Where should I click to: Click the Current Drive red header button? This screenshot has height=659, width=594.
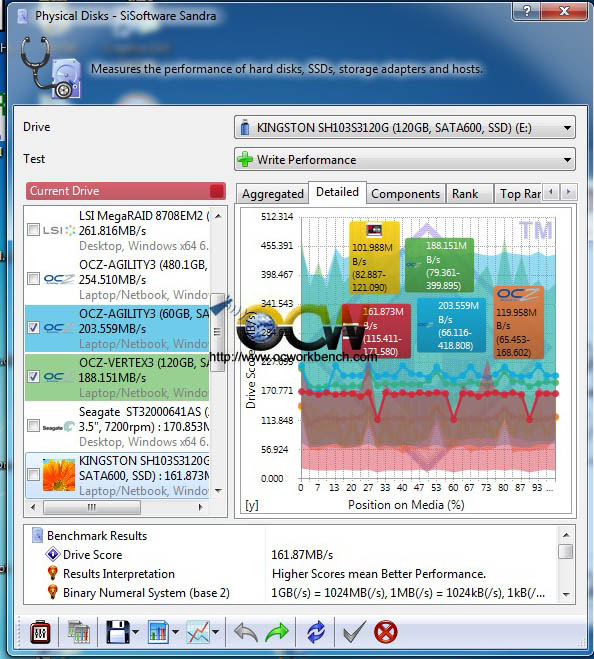pyautogui.click(x=126, y=191)
